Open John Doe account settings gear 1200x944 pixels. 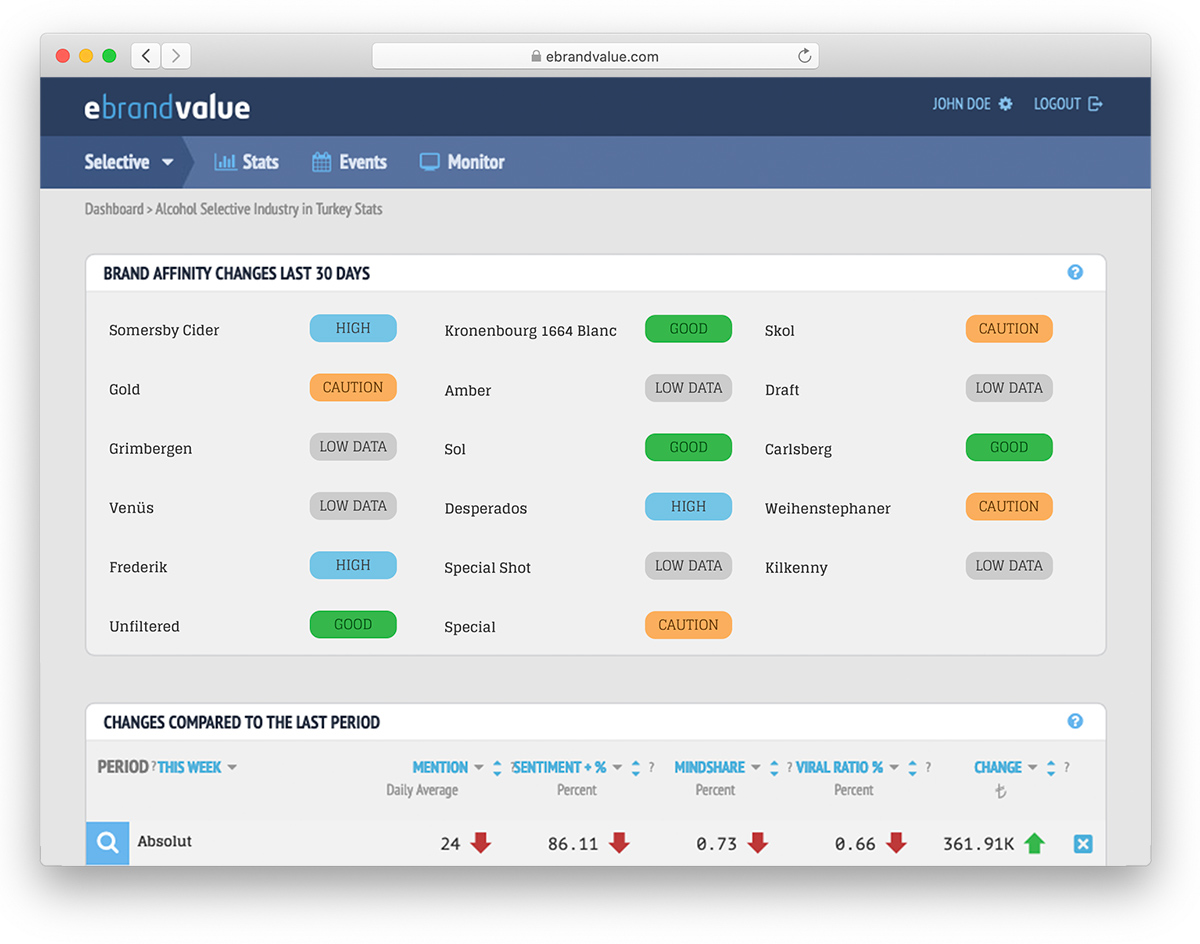click(x=1005, y=104)
